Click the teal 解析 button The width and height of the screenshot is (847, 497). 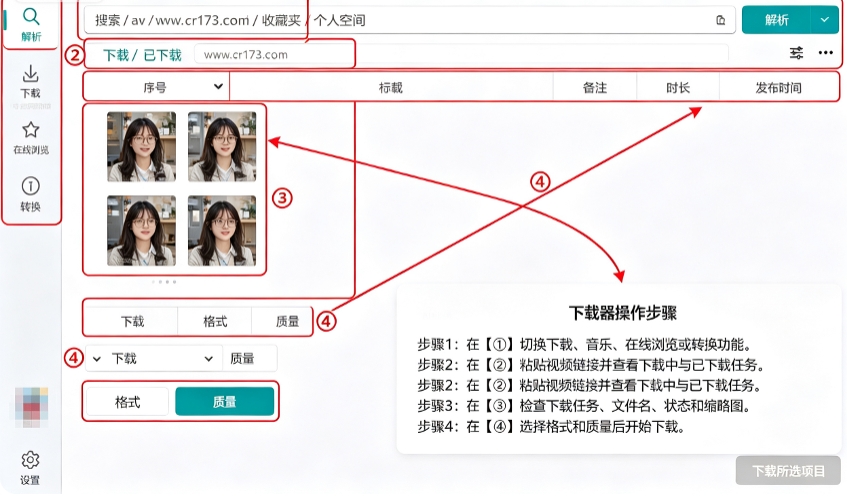pyautogui.click(x=776, y=20)
